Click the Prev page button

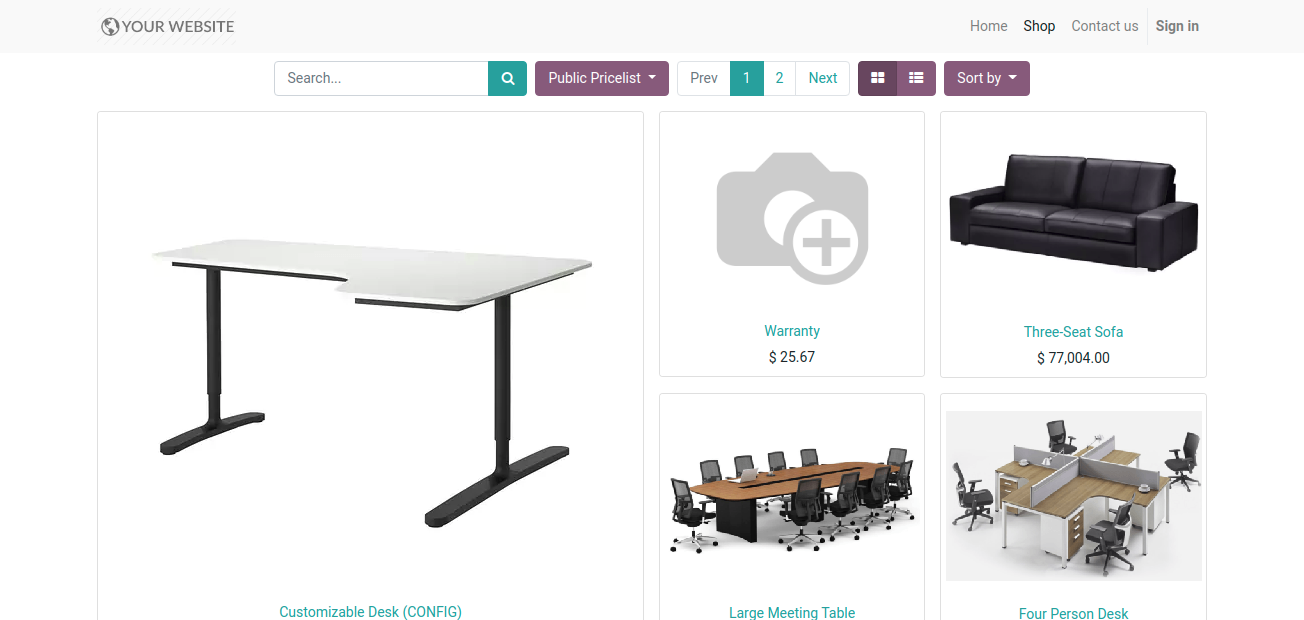coord(704,78)
